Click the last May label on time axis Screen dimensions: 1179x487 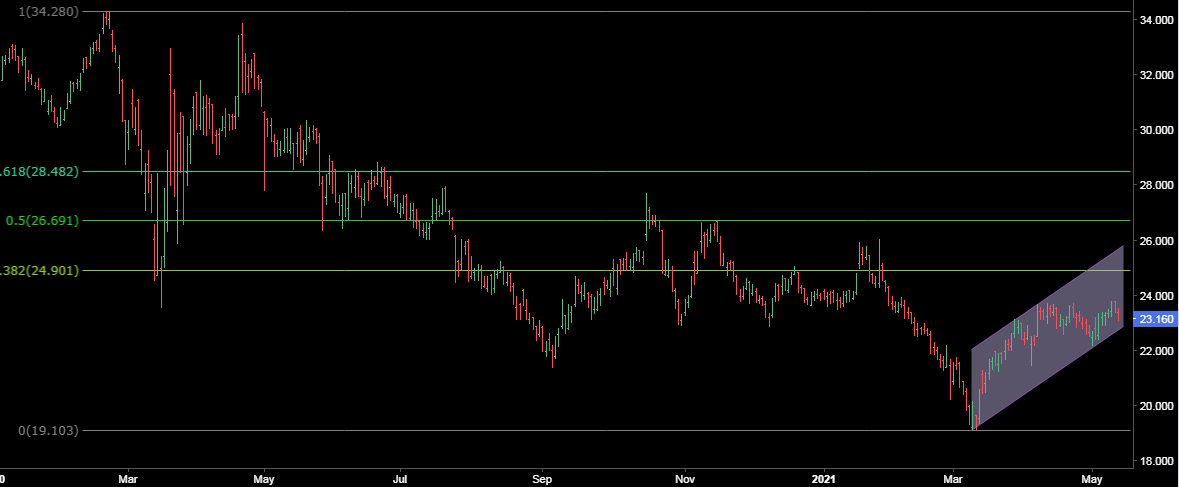1092,477
